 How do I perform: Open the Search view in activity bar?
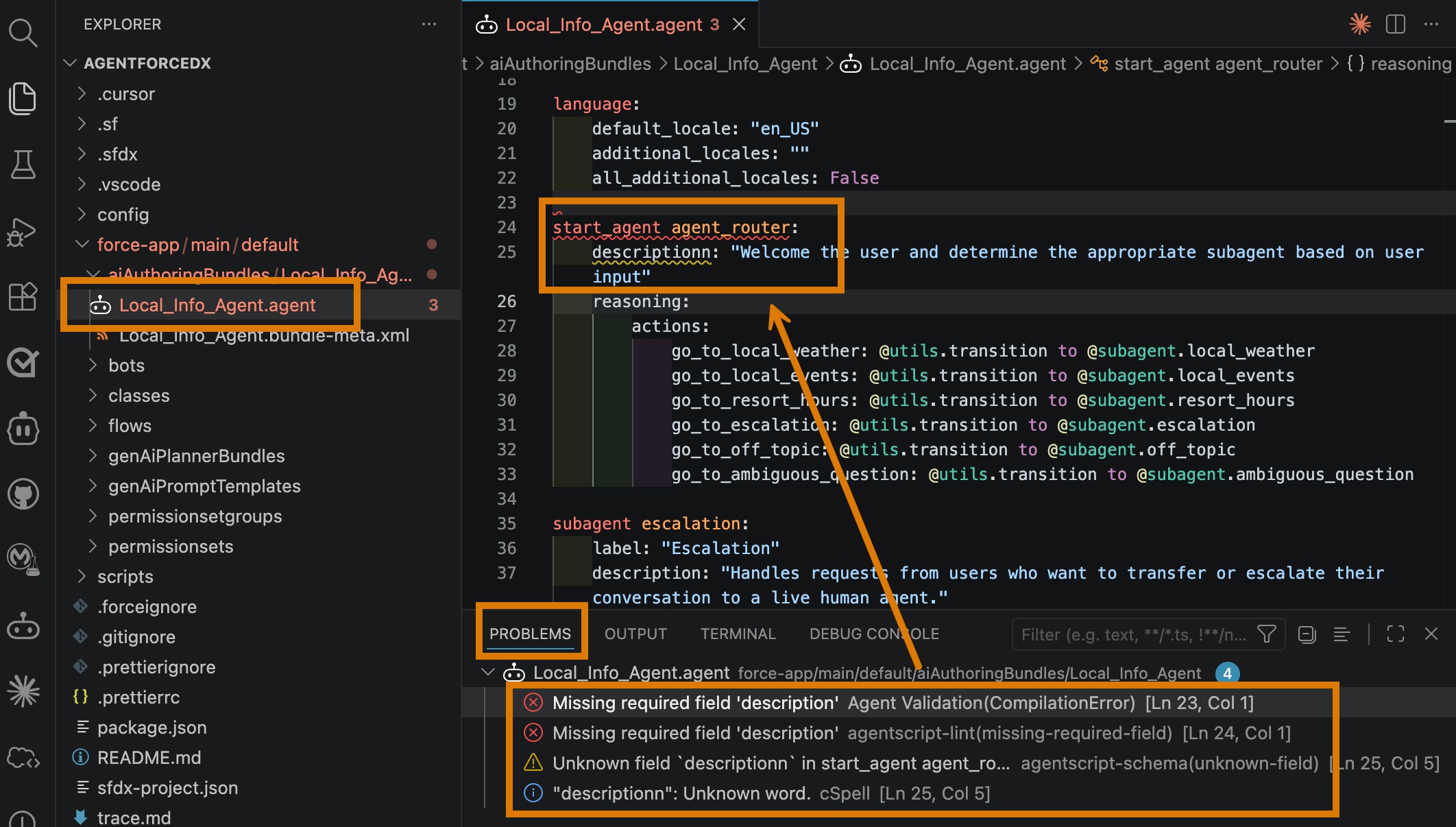[23, 32]
